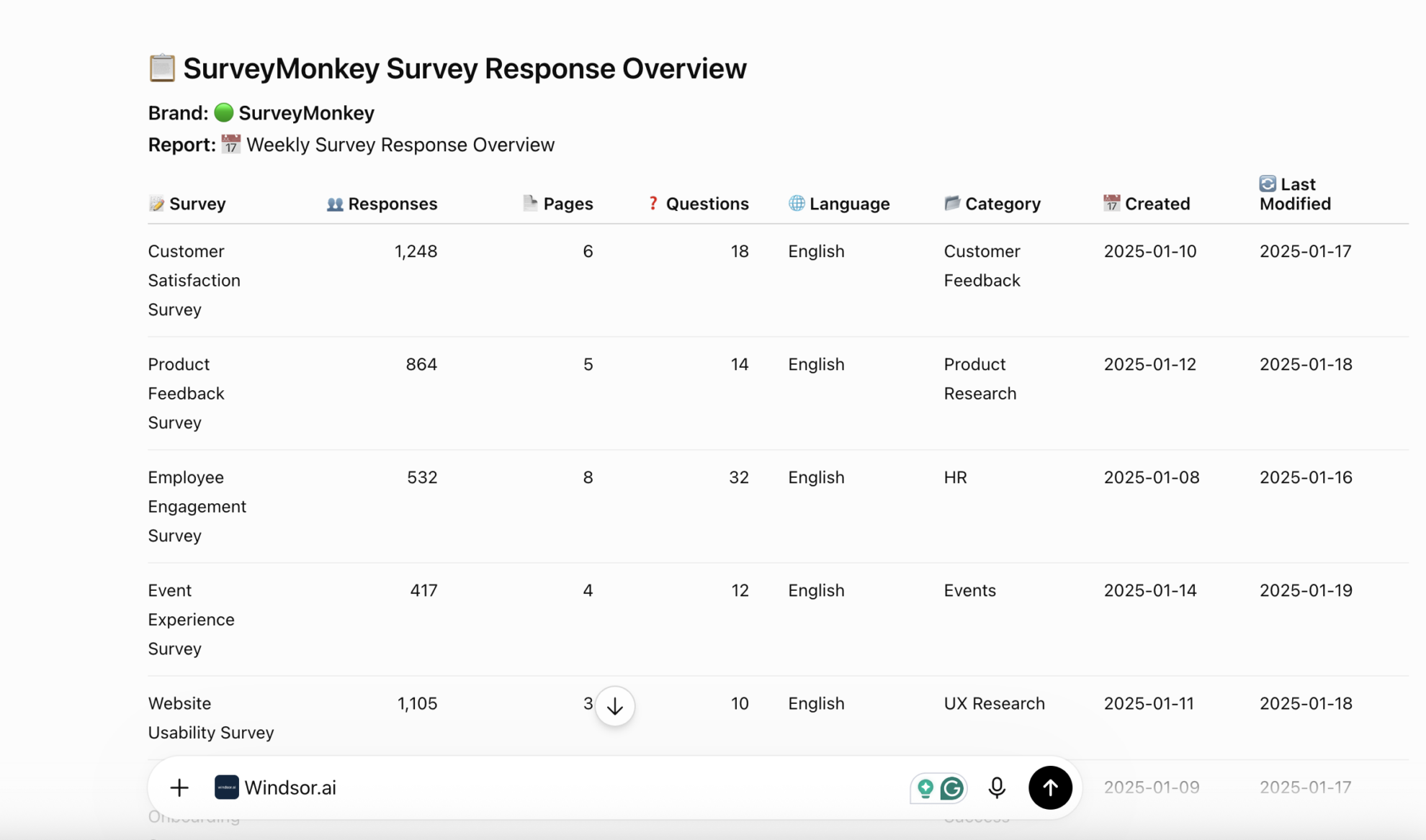Screen dimensions: 1426x840
Task: Click the memo icon in Survey header
Action: (156, 204)
